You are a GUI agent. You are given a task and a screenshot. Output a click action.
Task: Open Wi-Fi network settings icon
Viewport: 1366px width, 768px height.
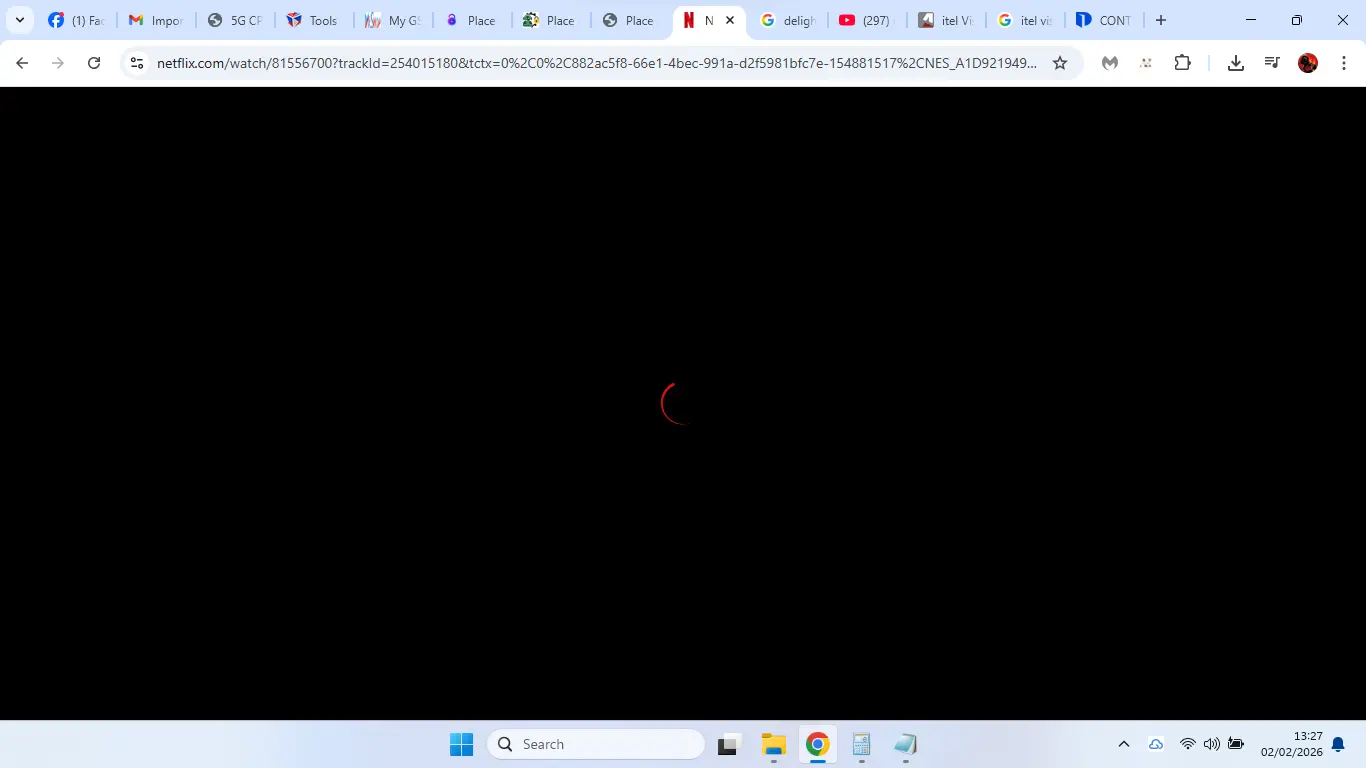[x=1188, y=744]
